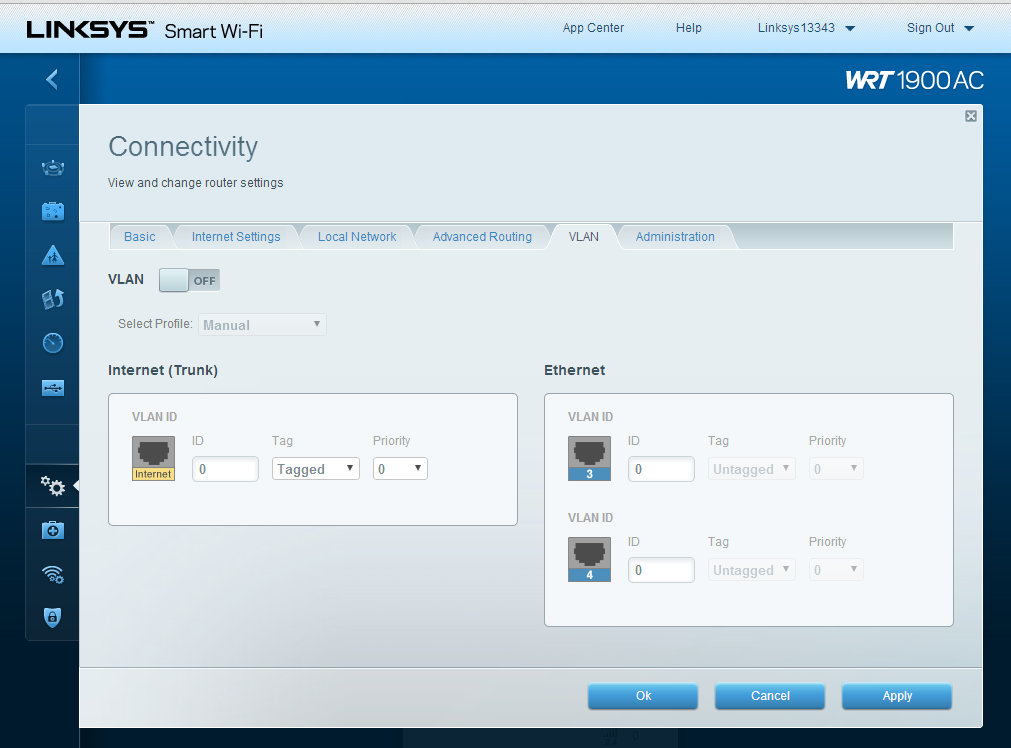1011x748 pixels.
Task: Switch to the Internet Settings tab
Action: click(x=236, y=237)
